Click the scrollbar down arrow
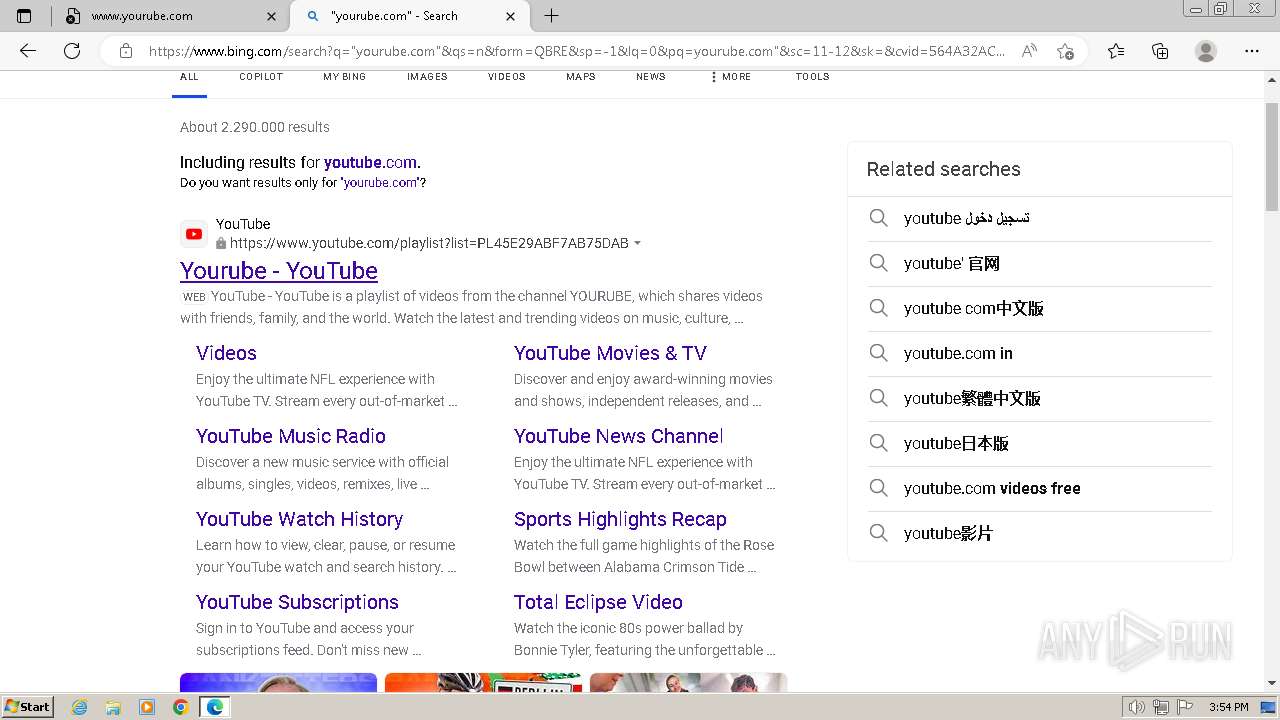Screen dimensions: 1280x720 click(x=1272, y=683)
